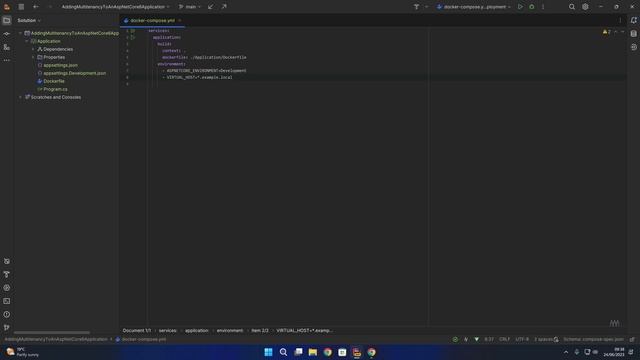640x360 pixels.
Task: Open the docker-compose run configuration dropdown
Action: (x=473, y=7)
